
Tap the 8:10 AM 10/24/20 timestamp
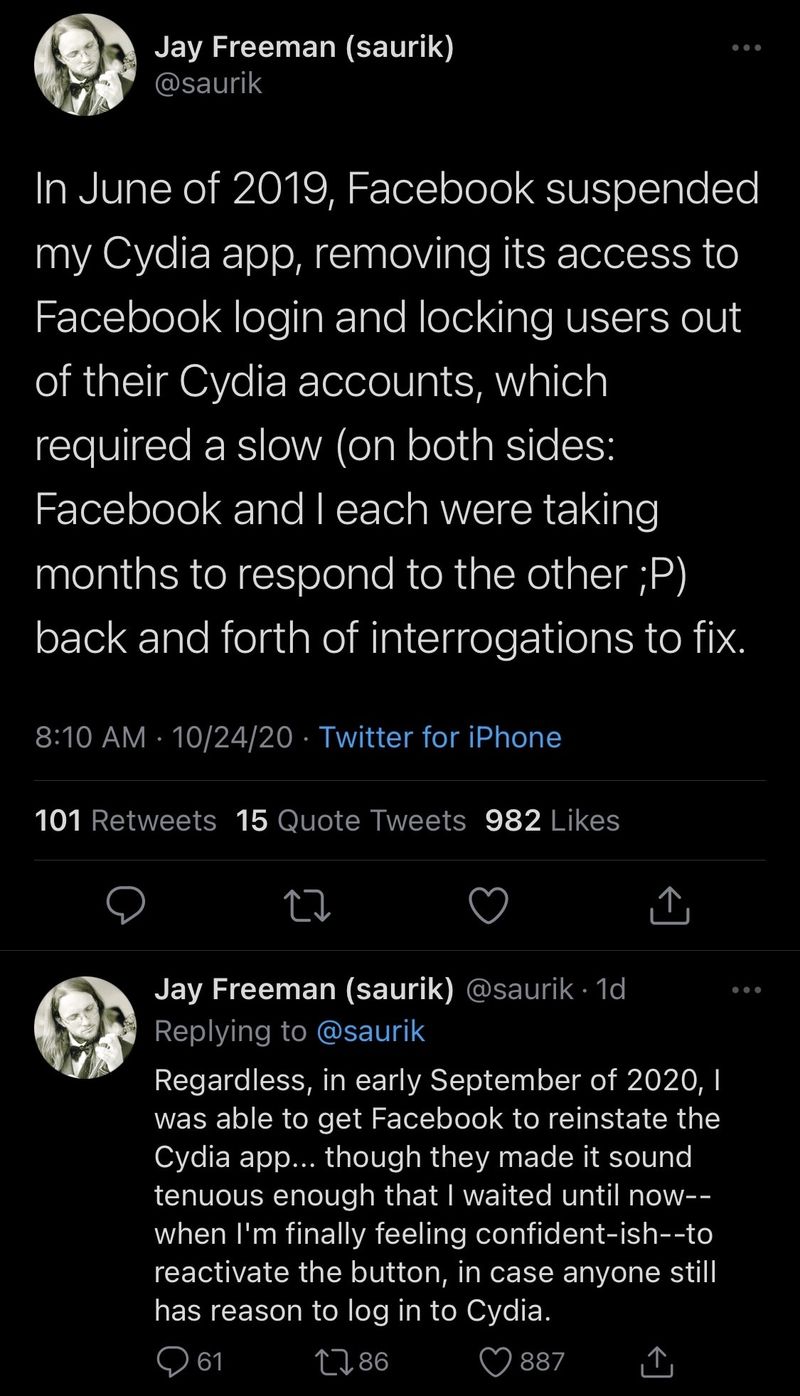(x=164, y=738)
